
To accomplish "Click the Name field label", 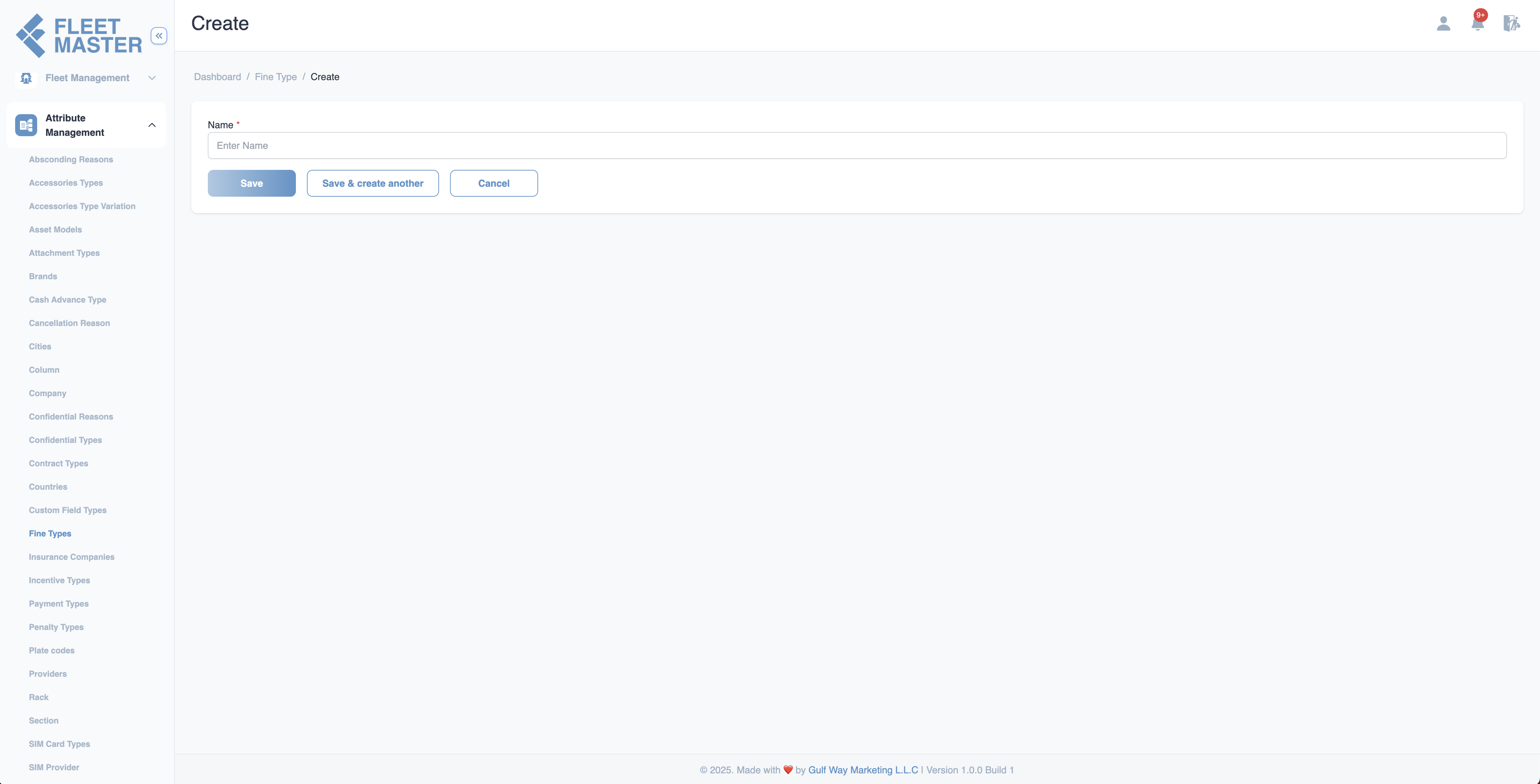I will (x=220, y=125).
